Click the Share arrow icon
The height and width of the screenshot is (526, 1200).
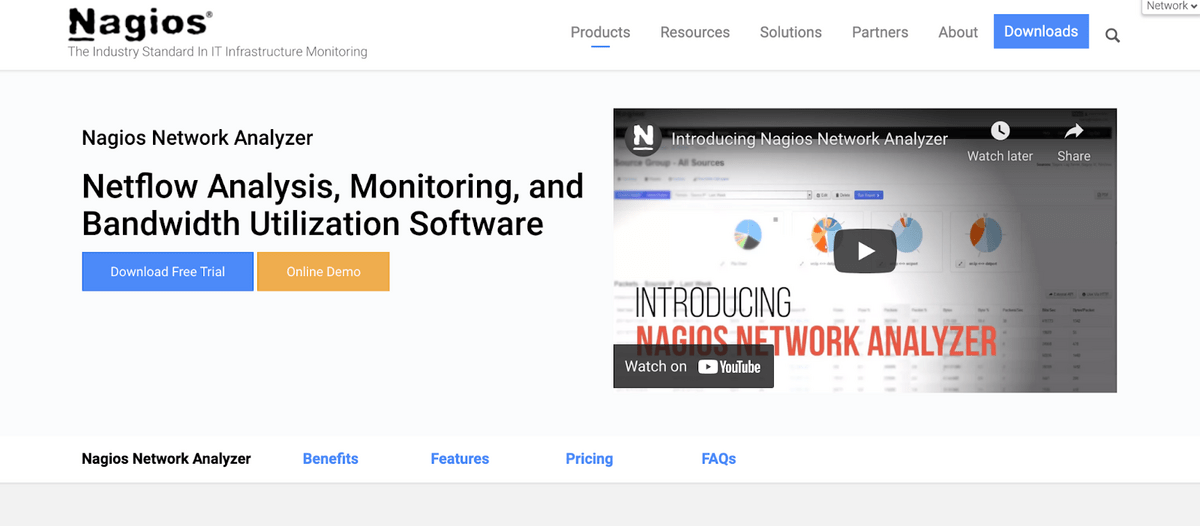[1074, 131]
